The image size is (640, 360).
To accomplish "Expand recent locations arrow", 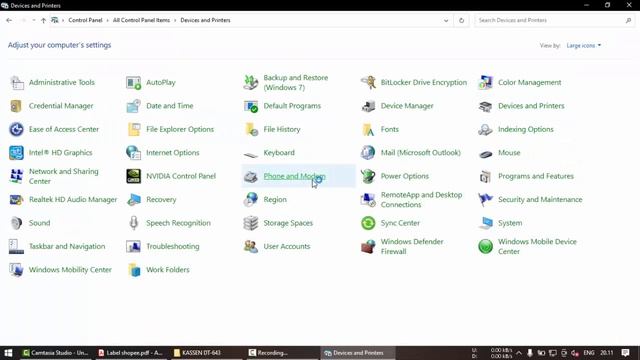I will [x=34, y=20].
